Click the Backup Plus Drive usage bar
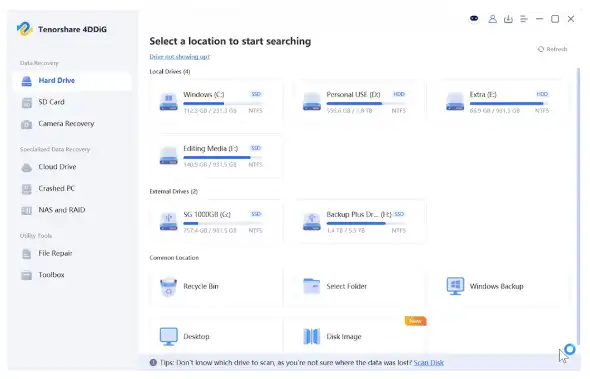 tap(366, 223)
